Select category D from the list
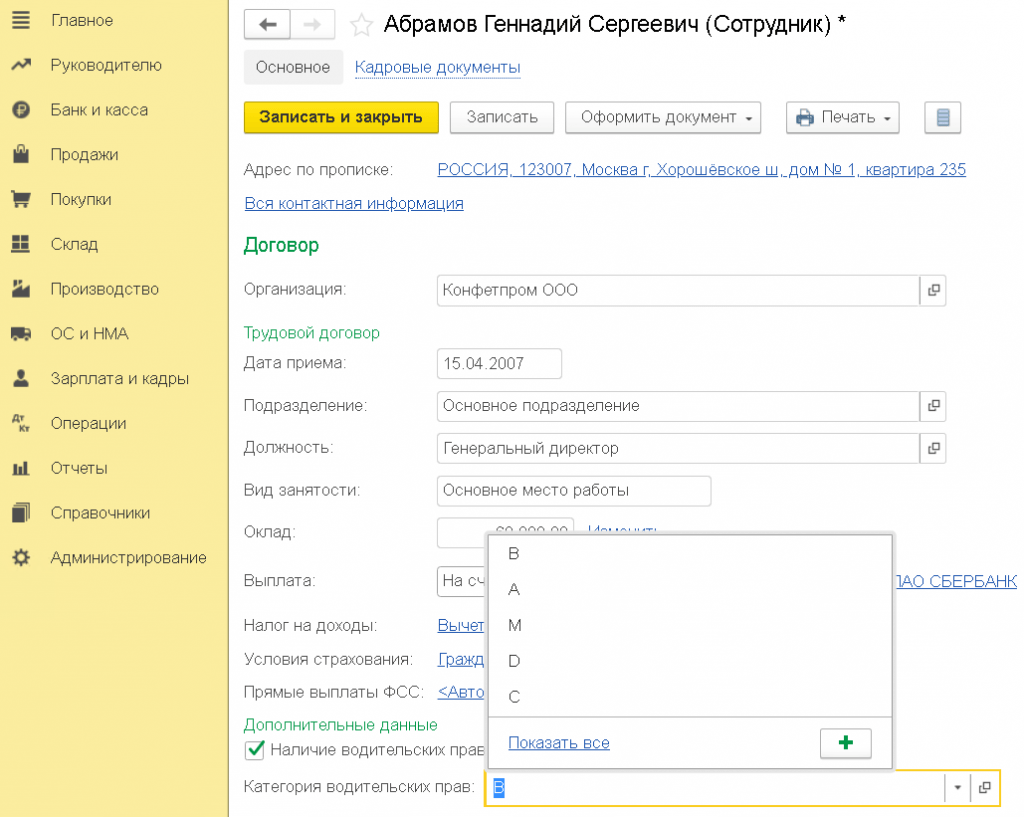This screenshot has height=817, width=1024. (514, 661)
